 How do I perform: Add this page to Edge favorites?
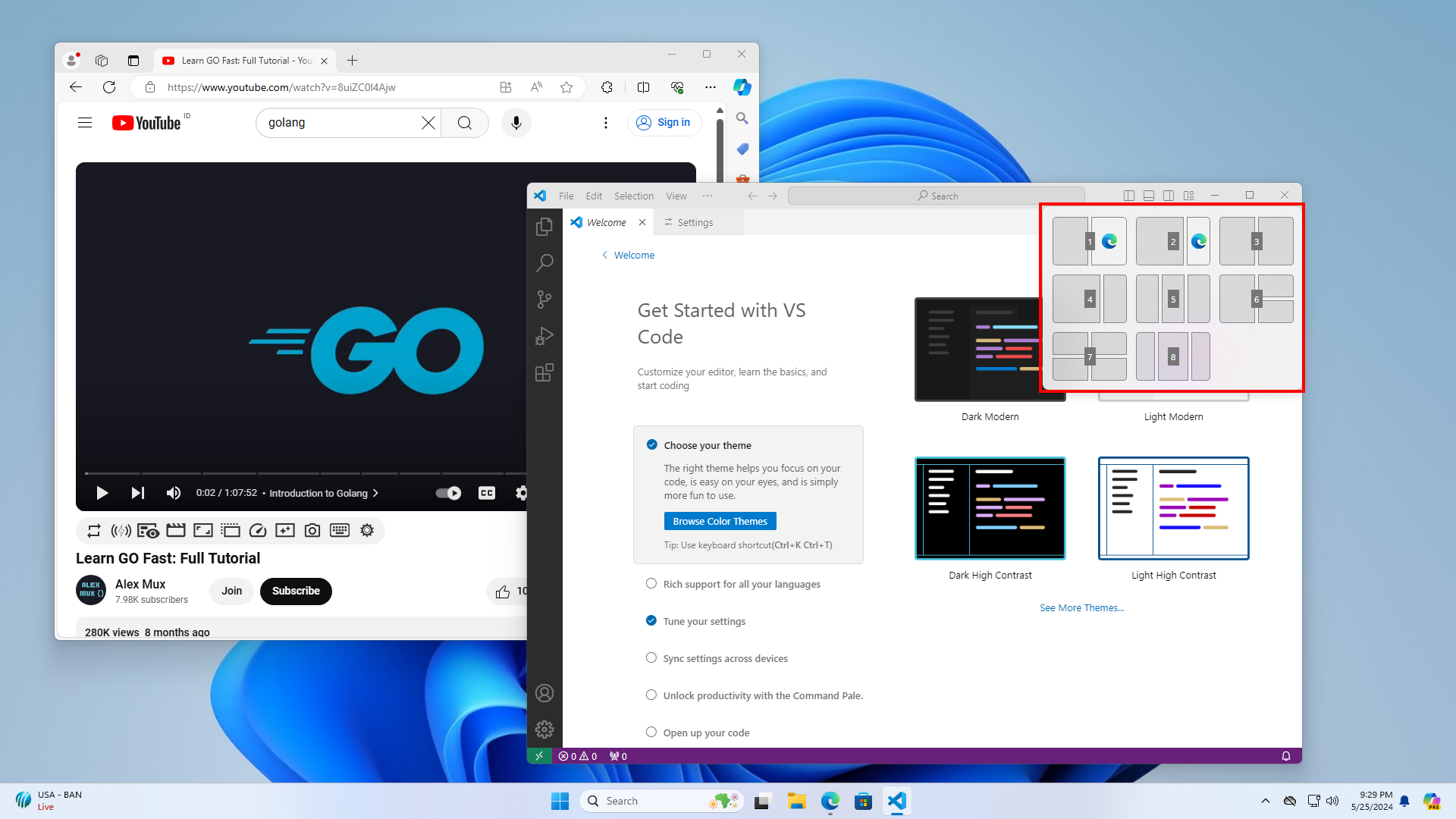[566, 87]
